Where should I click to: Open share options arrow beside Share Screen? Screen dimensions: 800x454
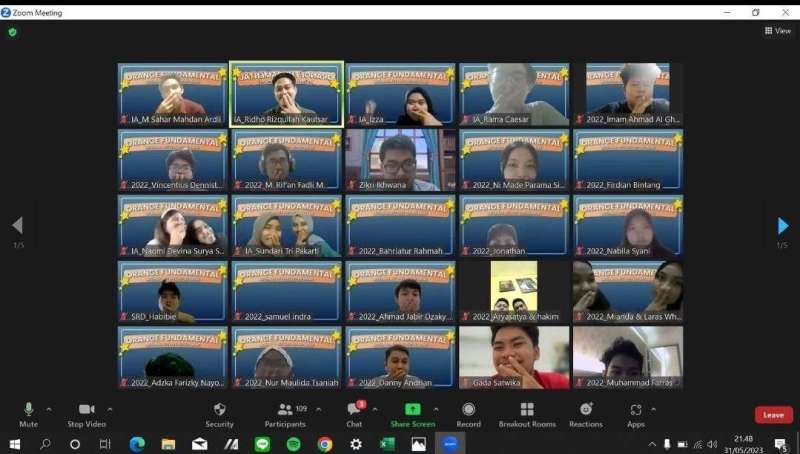[x=436, y=409]
